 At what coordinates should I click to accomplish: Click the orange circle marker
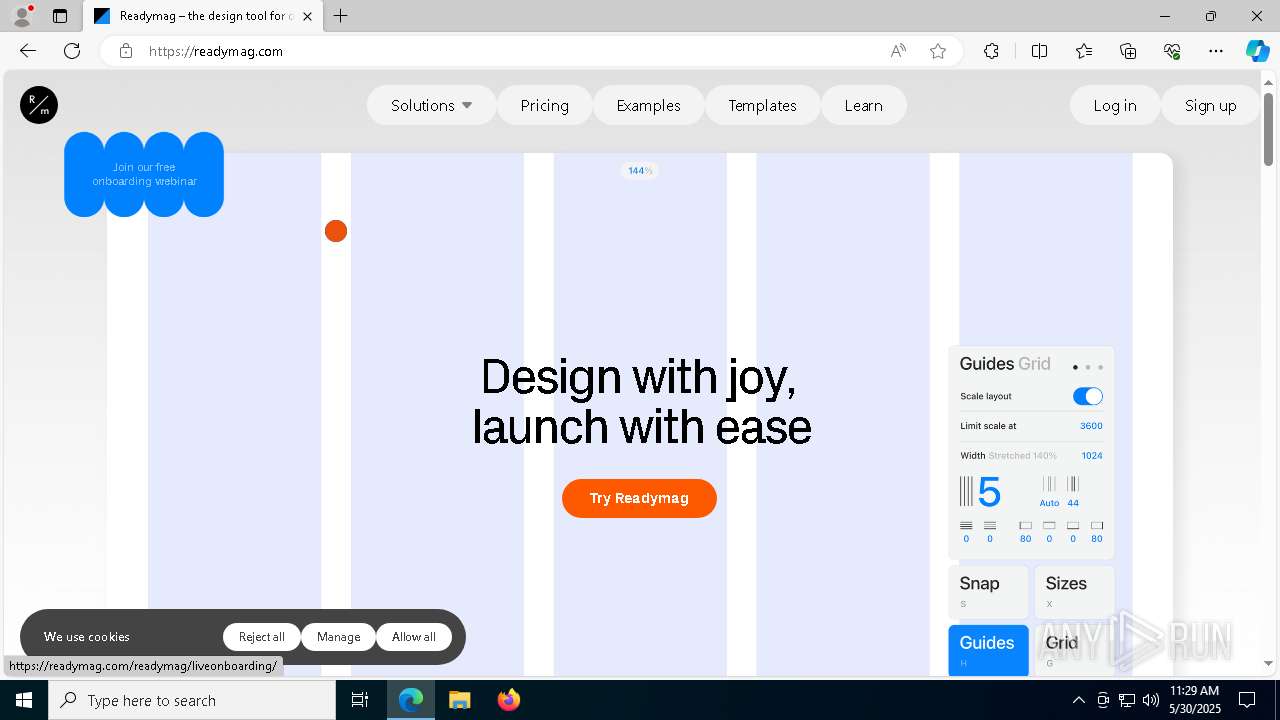tap(336, 231)
